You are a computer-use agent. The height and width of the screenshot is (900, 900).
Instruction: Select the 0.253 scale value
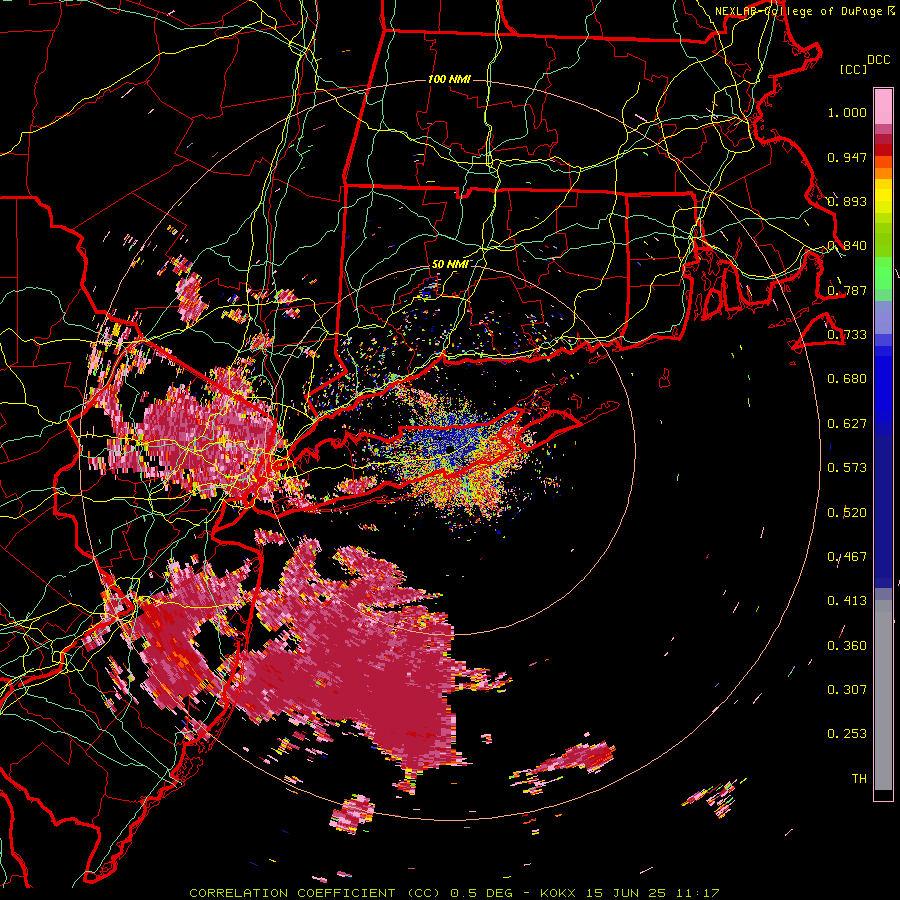pyautogui.click(x=847, y=734)
